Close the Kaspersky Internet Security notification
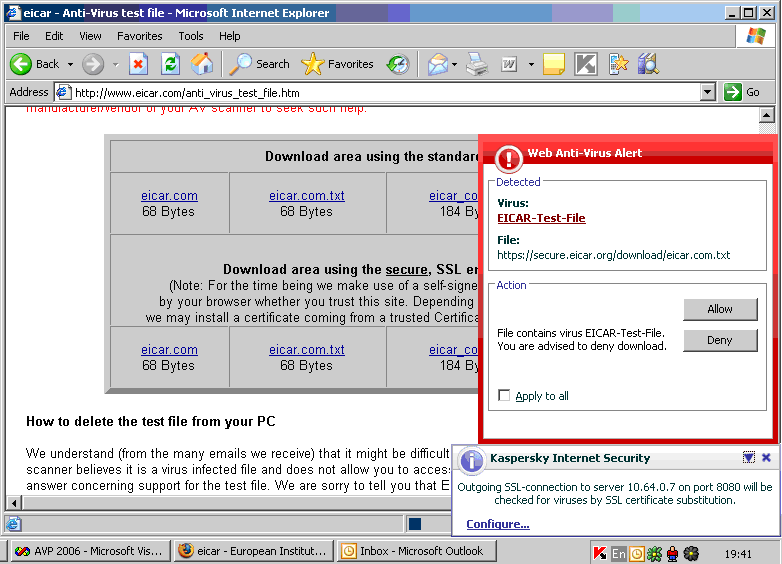Screen dimensions: 782x564 tap(767, 457)
